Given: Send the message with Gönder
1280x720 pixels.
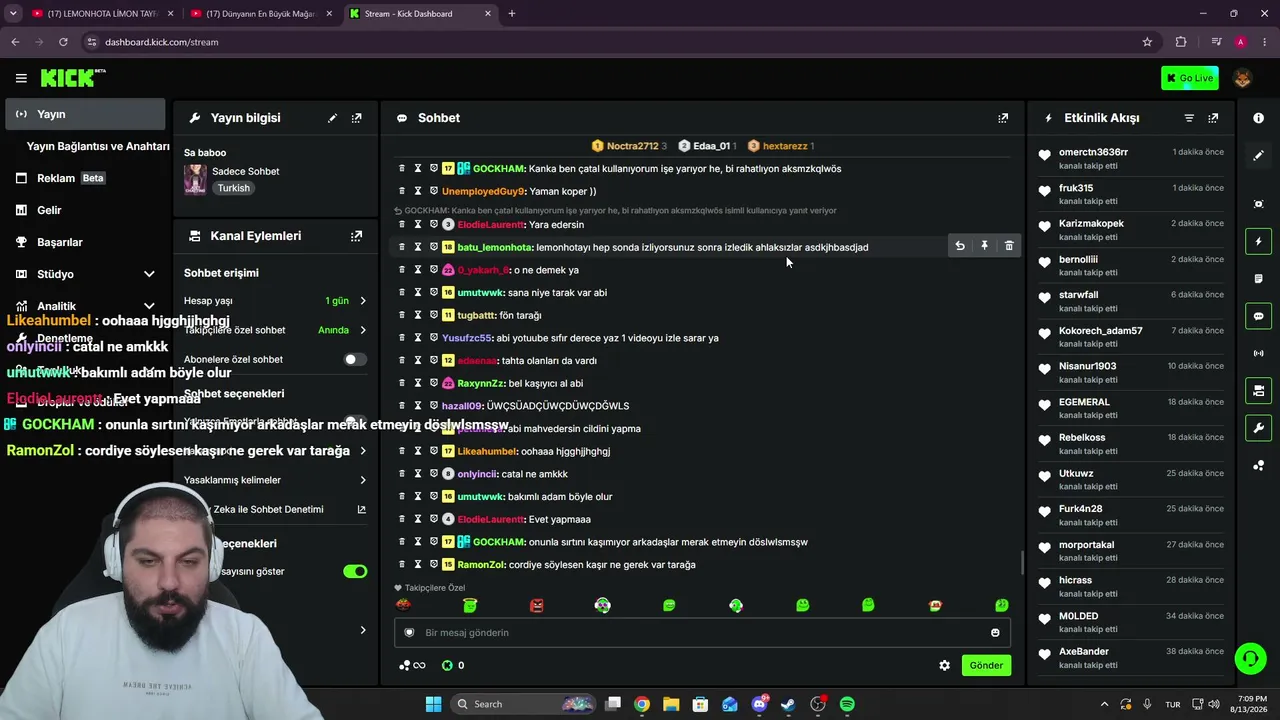Looking at the screenshot, I should pyautogui.click(x=986, y=665).
